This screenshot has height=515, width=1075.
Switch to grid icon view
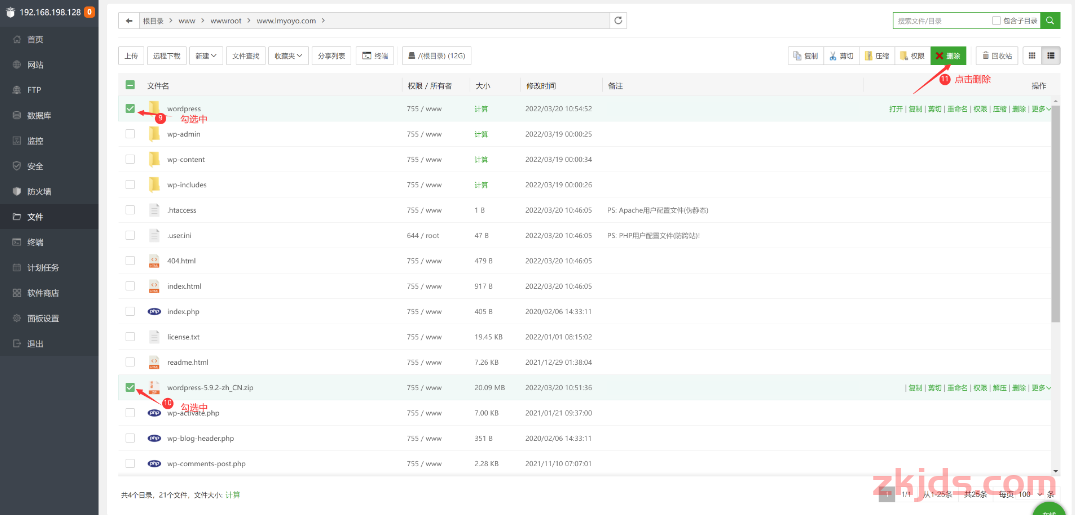pyautogui.click(x=1032, y=56)
